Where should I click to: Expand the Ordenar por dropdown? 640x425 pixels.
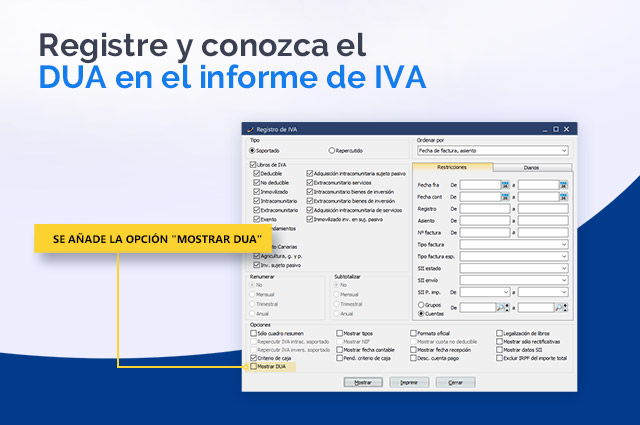[x=564, y=151]
